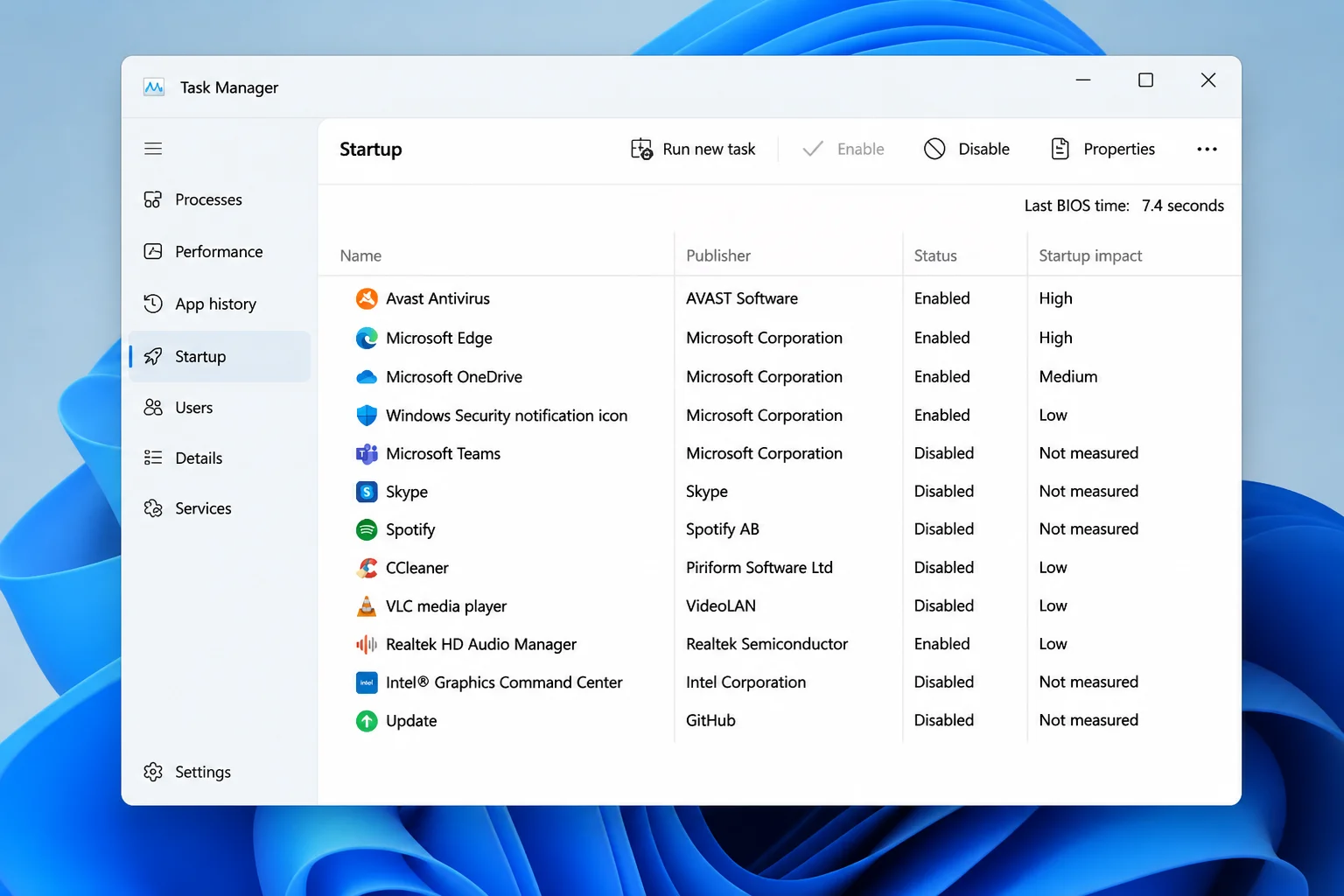
Task: Click the Intel Graphics Command Center icon
Action: 367,682
